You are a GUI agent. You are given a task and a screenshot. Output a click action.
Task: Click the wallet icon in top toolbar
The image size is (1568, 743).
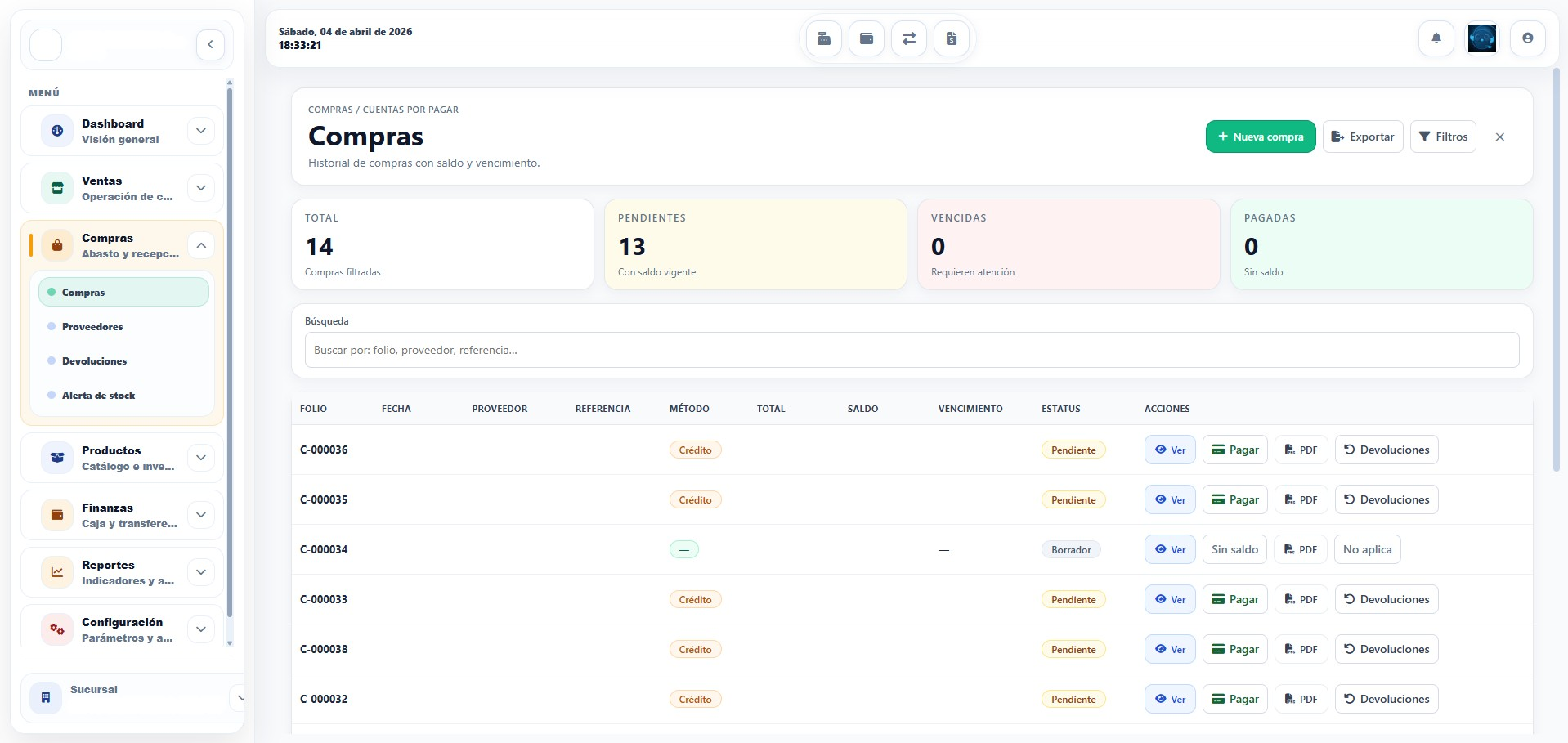867,38
